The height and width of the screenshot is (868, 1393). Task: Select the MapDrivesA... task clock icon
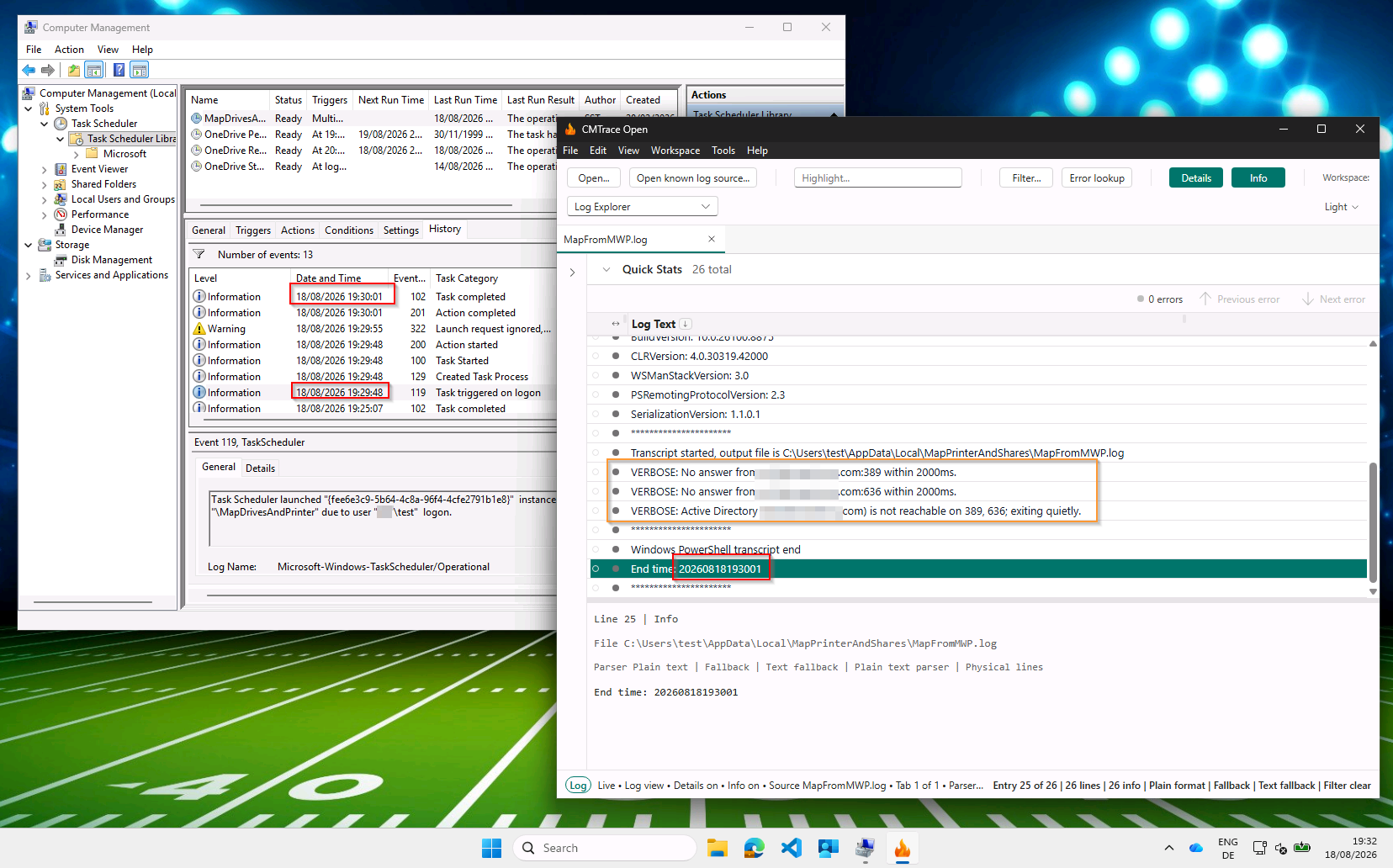(196, 119)
